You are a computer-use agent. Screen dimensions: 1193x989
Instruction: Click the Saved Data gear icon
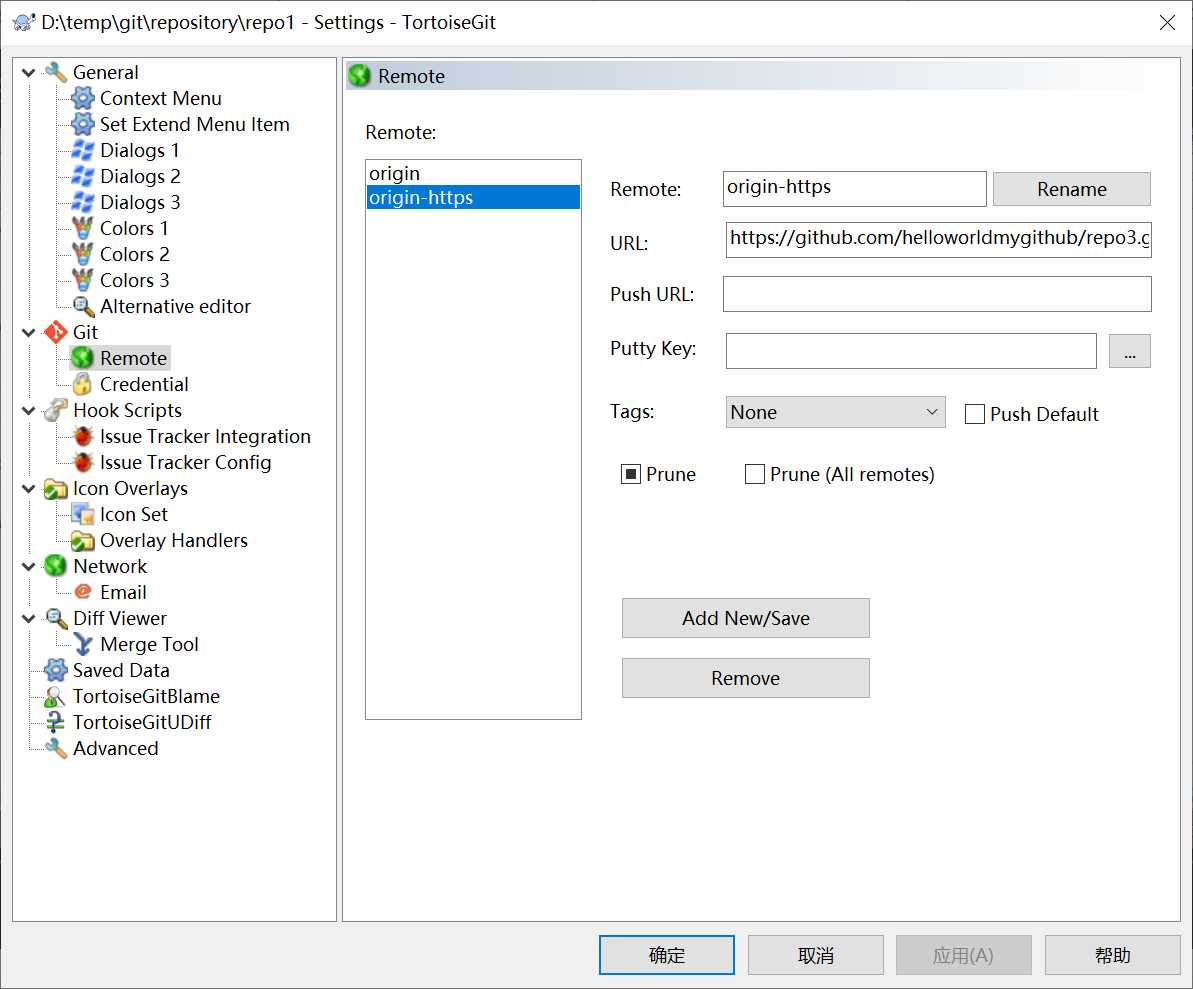point(56,670)
